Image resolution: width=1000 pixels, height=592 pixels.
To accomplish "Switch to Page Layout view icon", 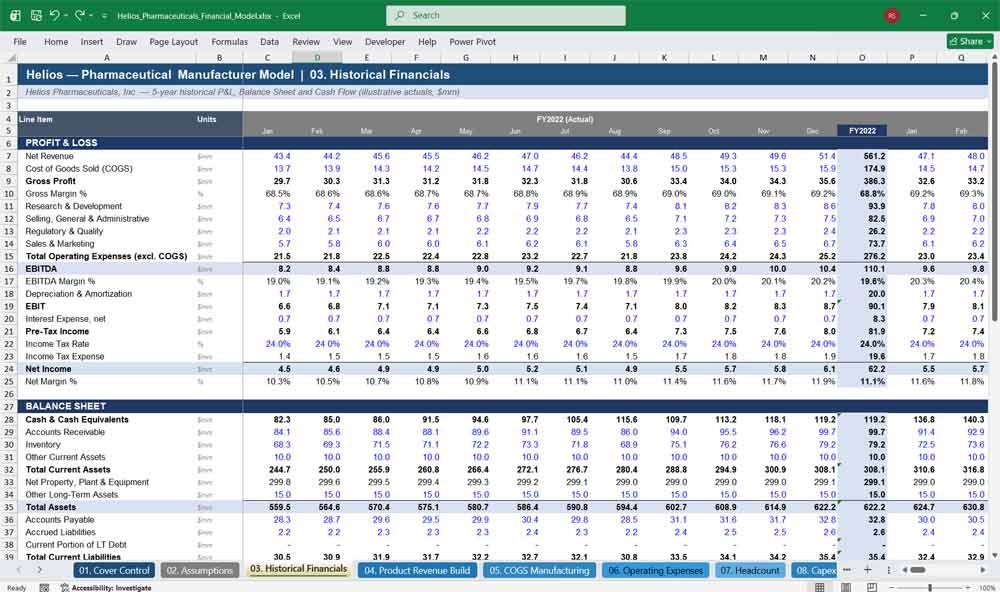I will 846,587.
